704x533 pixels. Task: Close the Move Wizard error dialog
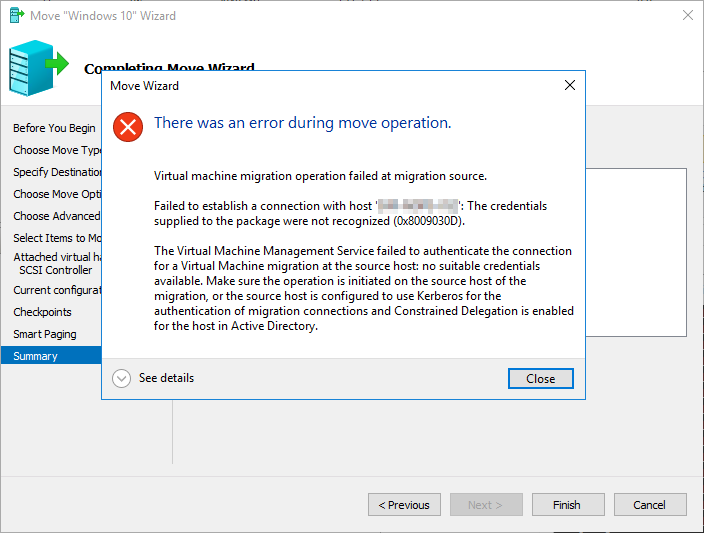point(541,379)
